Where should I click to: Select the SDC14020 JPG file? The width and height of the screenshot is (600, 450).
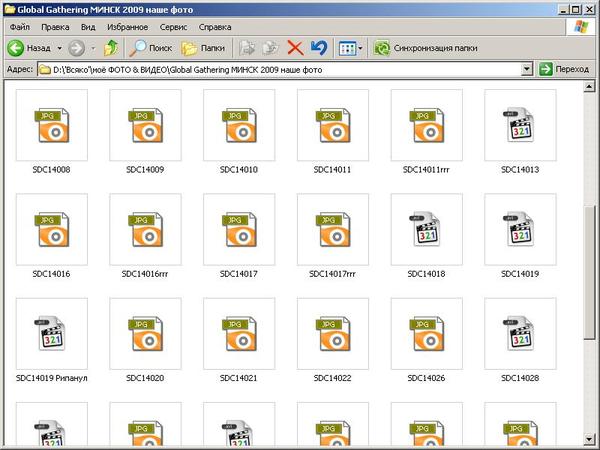tap(145, 341)
